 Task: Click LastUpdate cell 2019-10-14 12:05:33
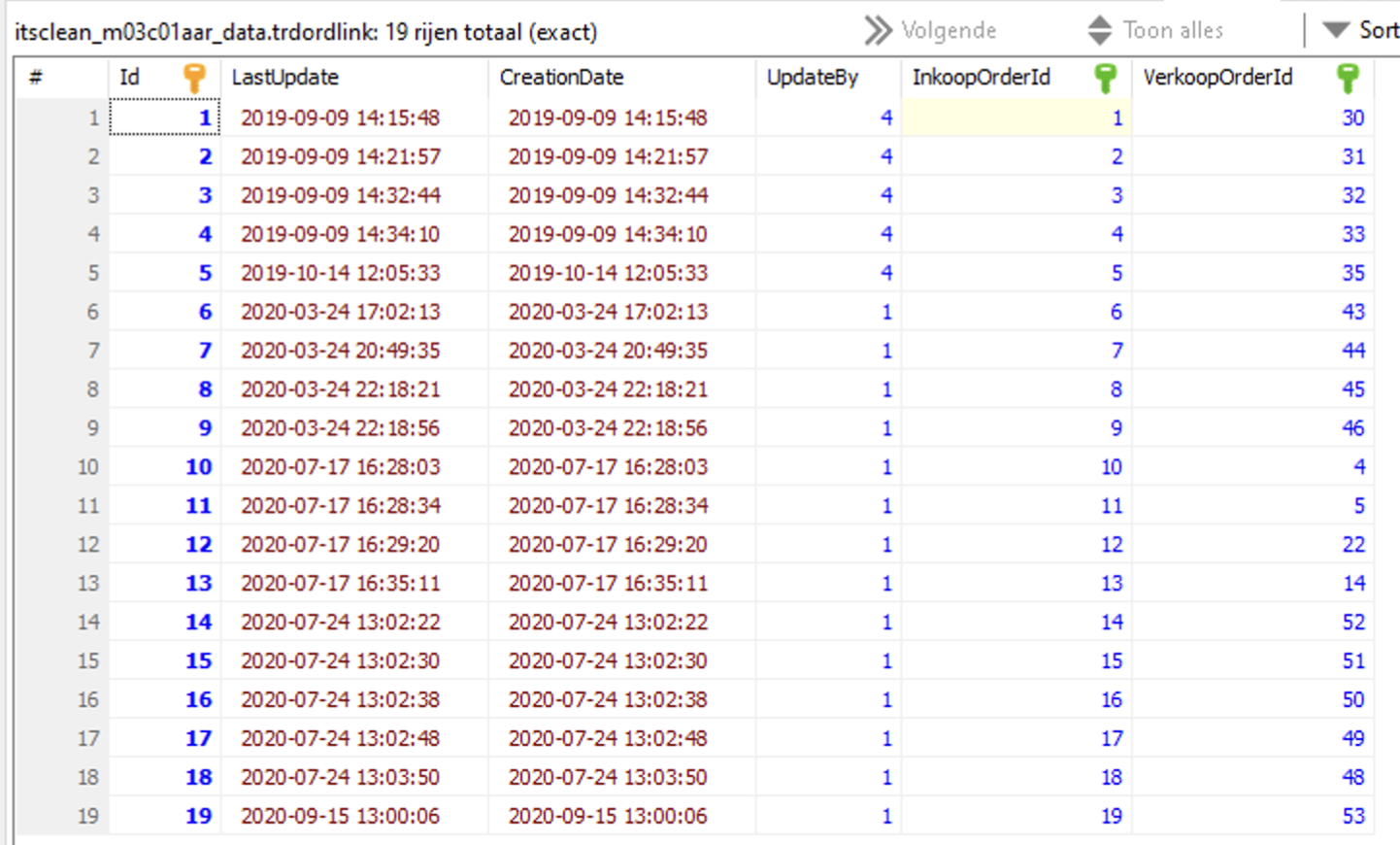[x=341, y=273]
